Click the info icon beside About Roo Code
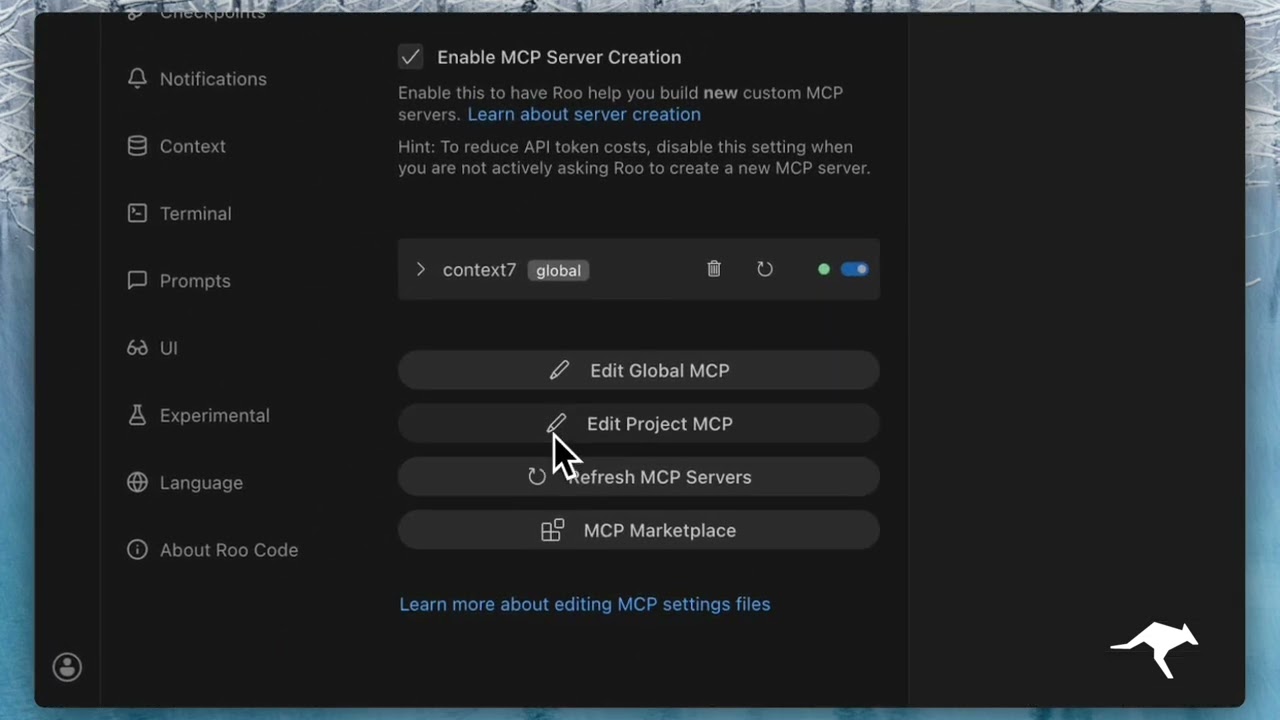The height and width of the screenshot is (720, 1280). [x=138, y=550]
